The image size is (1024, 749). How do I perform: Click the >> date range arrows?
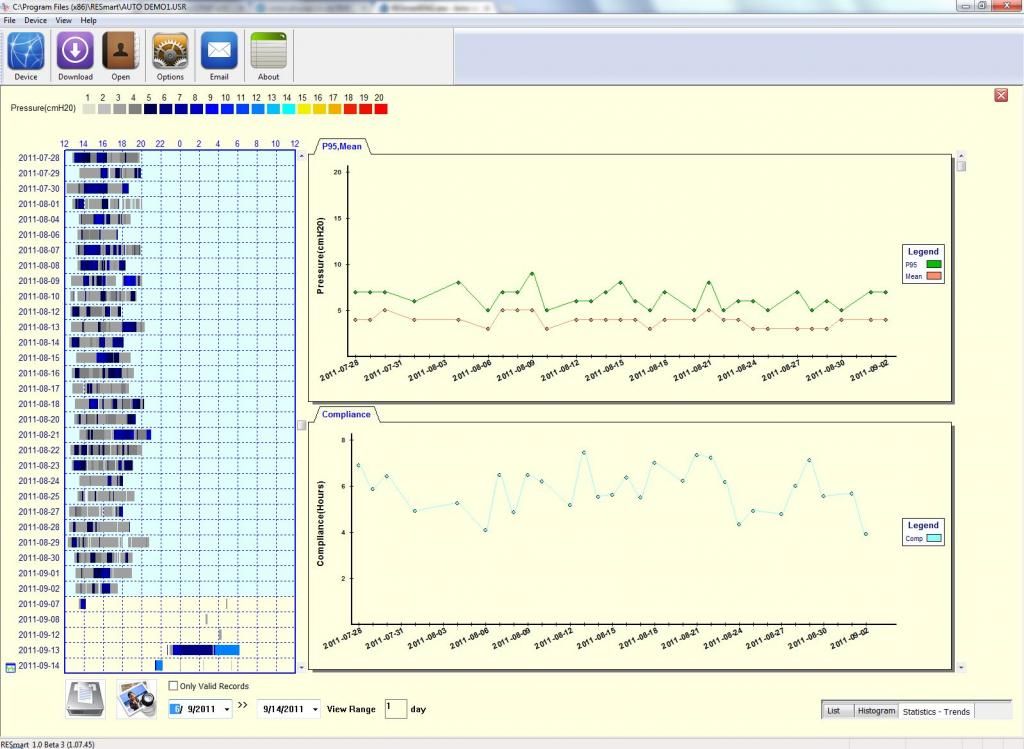click(x=243, y=705)
